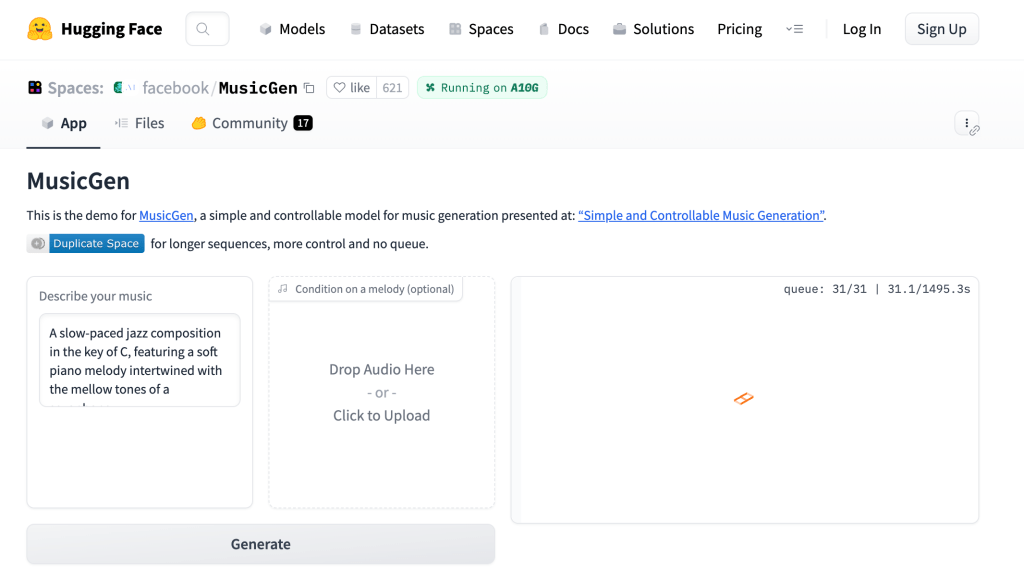Switch to the Files tab

click(139, 123)
